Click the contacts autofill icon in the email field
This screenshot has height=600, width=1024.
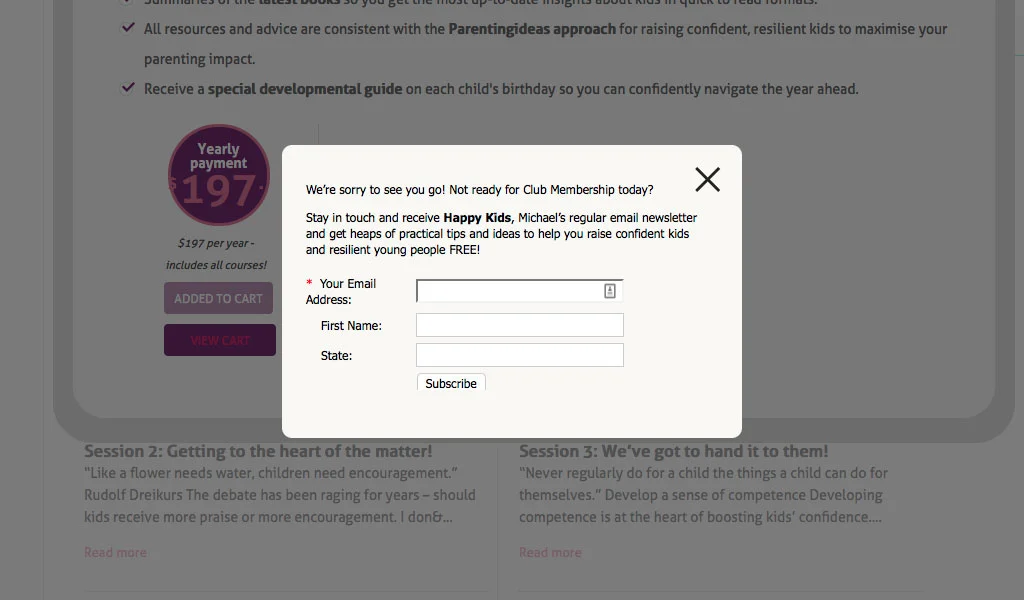pyautogui.click(x=610, y=291)
